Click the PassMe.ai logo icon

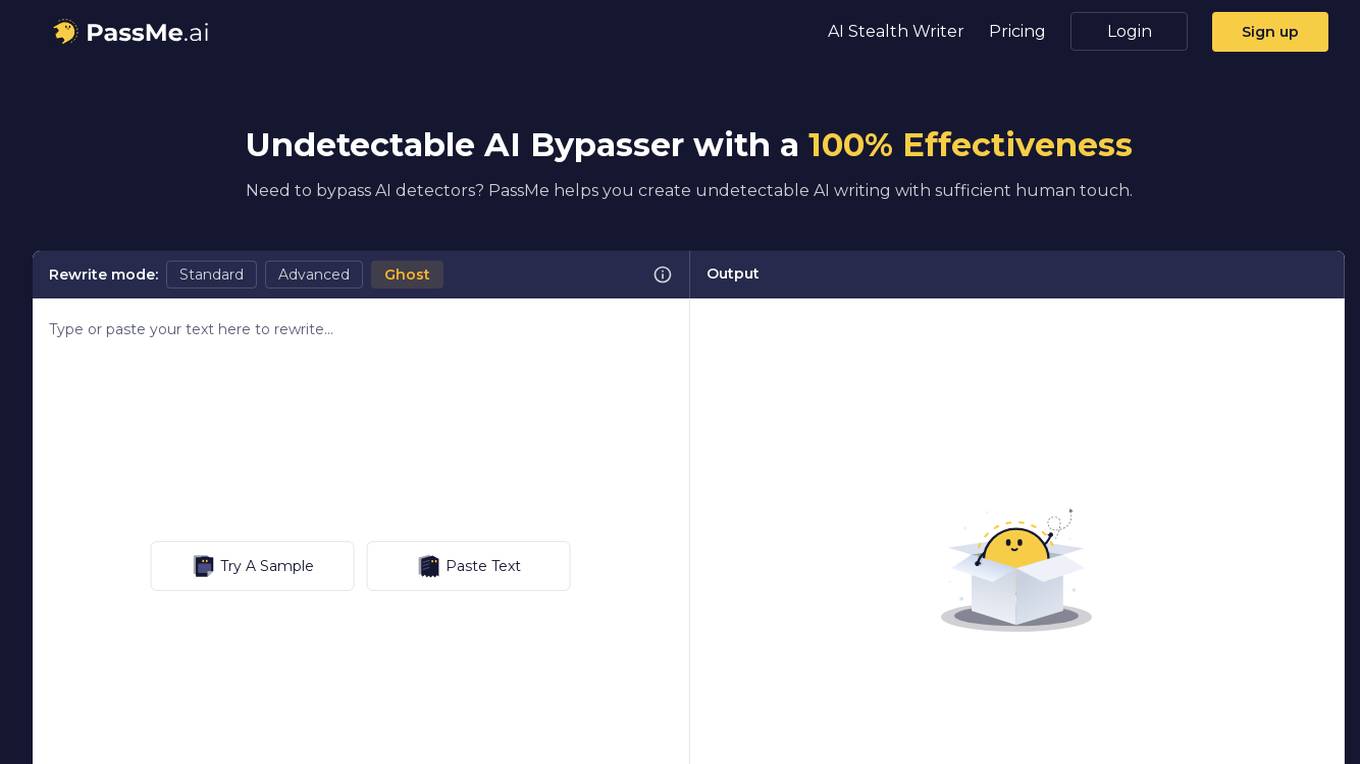point(66,32)
